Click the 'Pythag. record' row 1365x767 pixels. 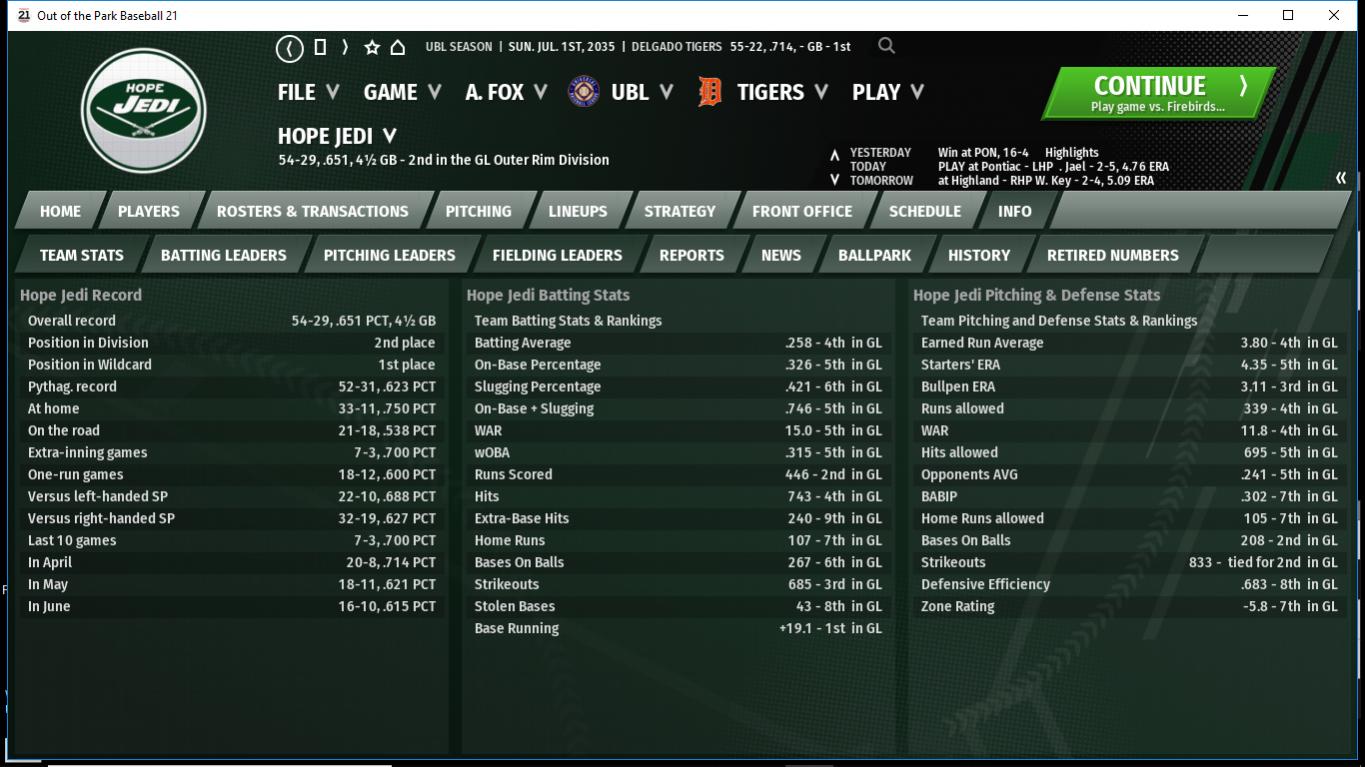coord(232,387)
